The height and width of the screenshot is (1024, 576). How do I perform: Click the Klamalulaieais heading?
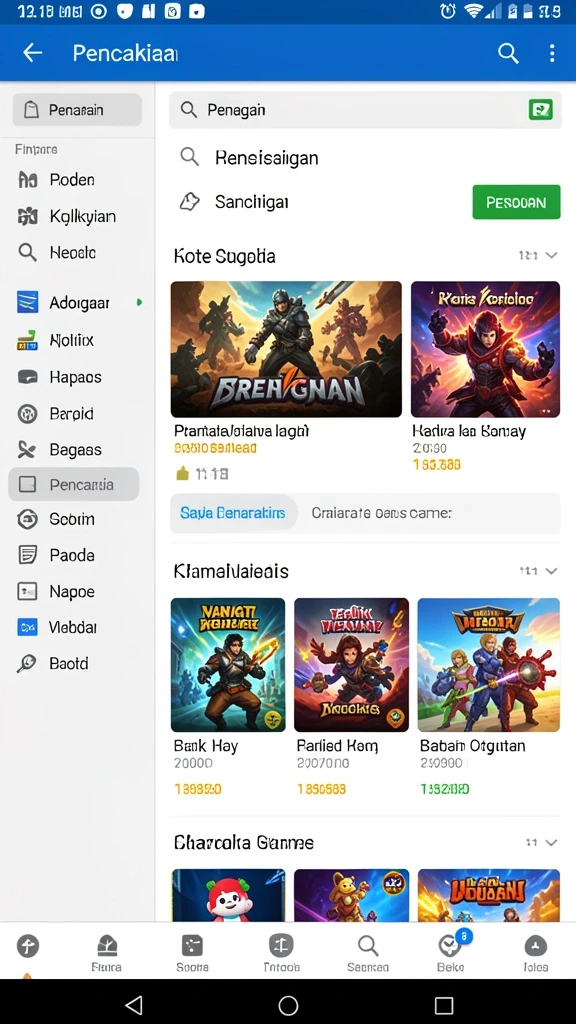[x=231, y=571]
